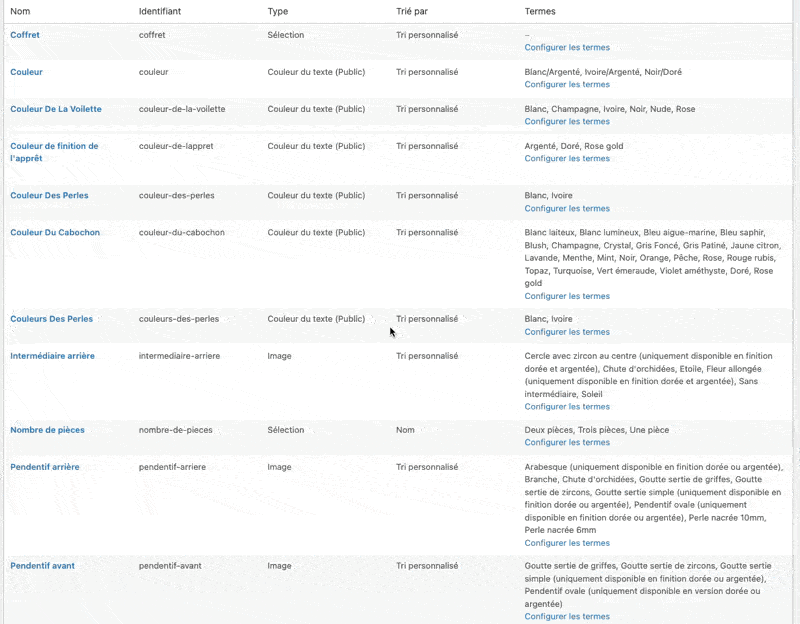The image size is (800, 624).
Task: Select the Type column header
Action: (278, 11)
